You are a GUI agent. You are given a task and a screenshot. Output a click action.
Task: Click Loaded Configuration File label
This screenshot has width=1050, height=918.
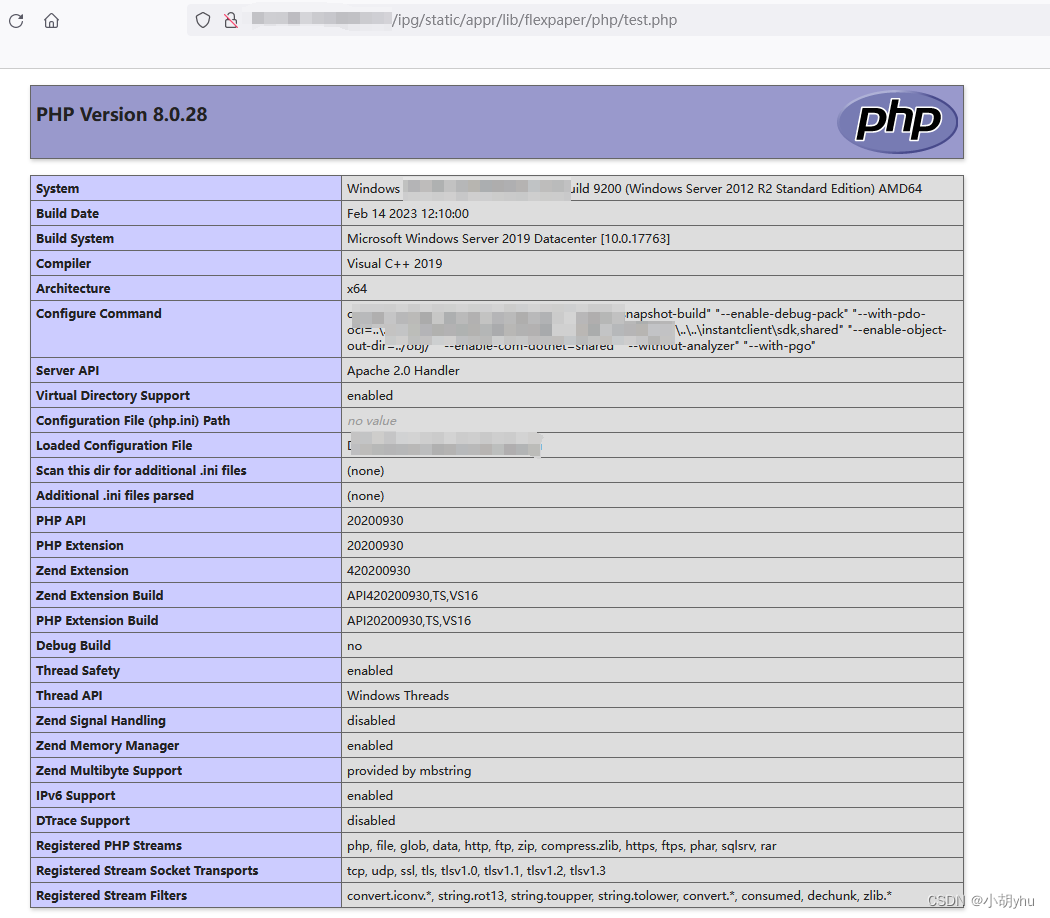114,445
